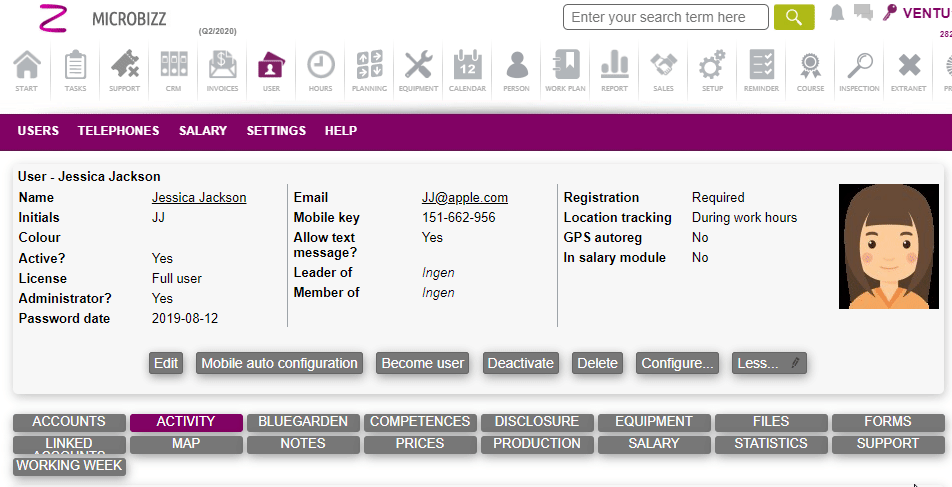Click Jessica Jackson's avatar picture
This screenshot has height=487, width=952.
point(888,246)
